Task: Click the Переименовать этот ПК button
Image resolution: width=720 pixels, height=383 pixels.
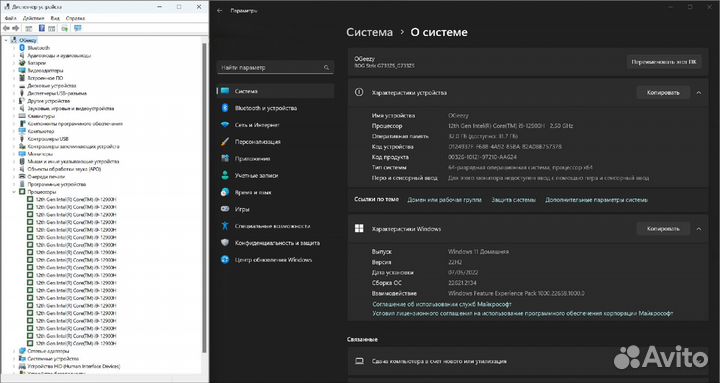Action: pyautogui.click(x=664, y=62)
